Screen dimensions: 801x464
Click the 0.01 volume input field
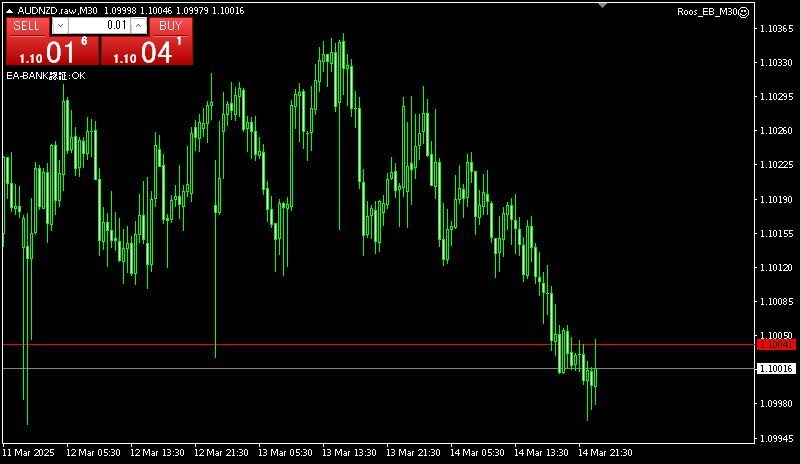[x=98, y=25]
